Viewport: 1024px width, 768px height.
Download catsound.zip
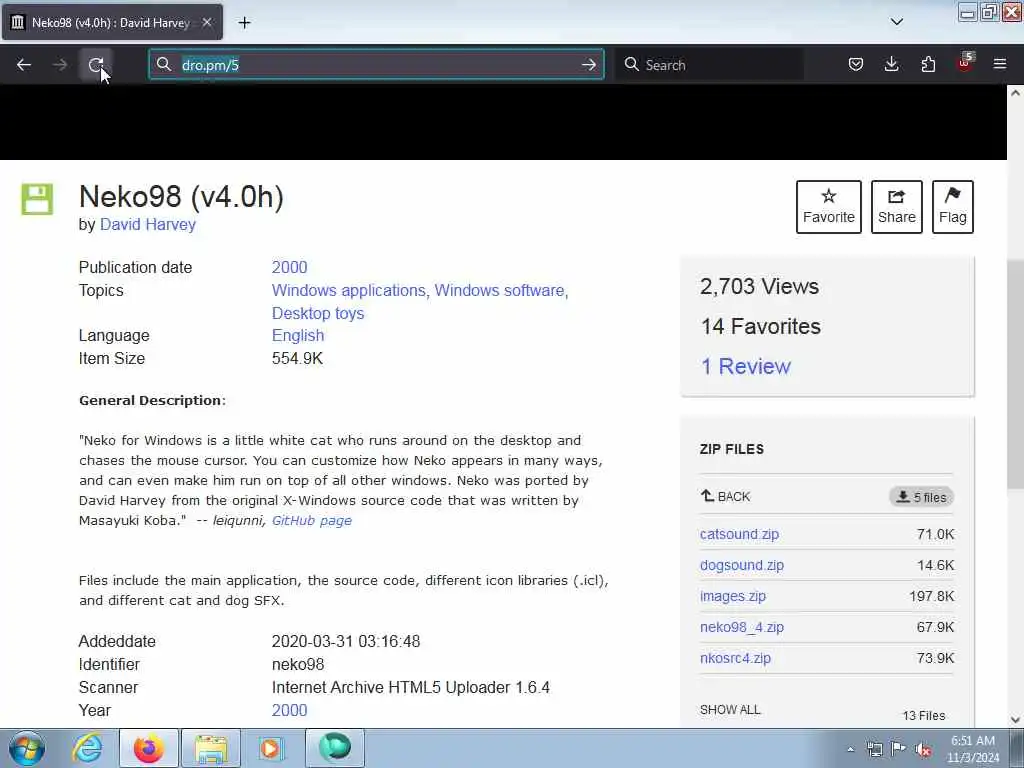point(739,534)
